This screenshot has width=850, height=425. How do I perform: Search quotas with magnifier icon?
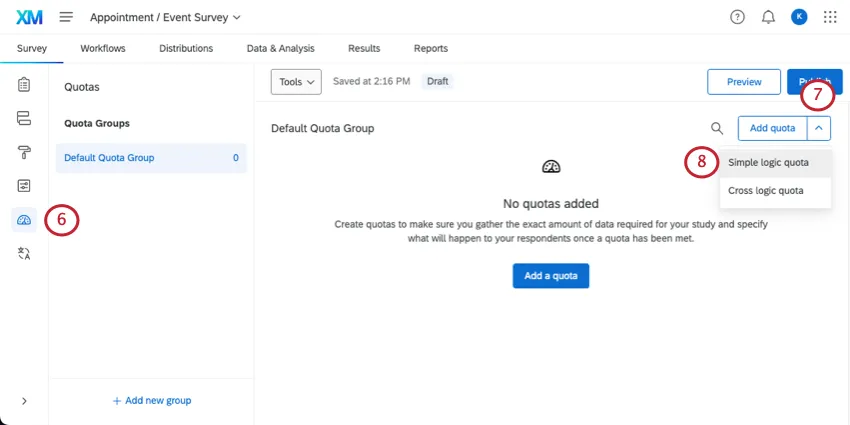pyautogui.click(x=716, y=128)
